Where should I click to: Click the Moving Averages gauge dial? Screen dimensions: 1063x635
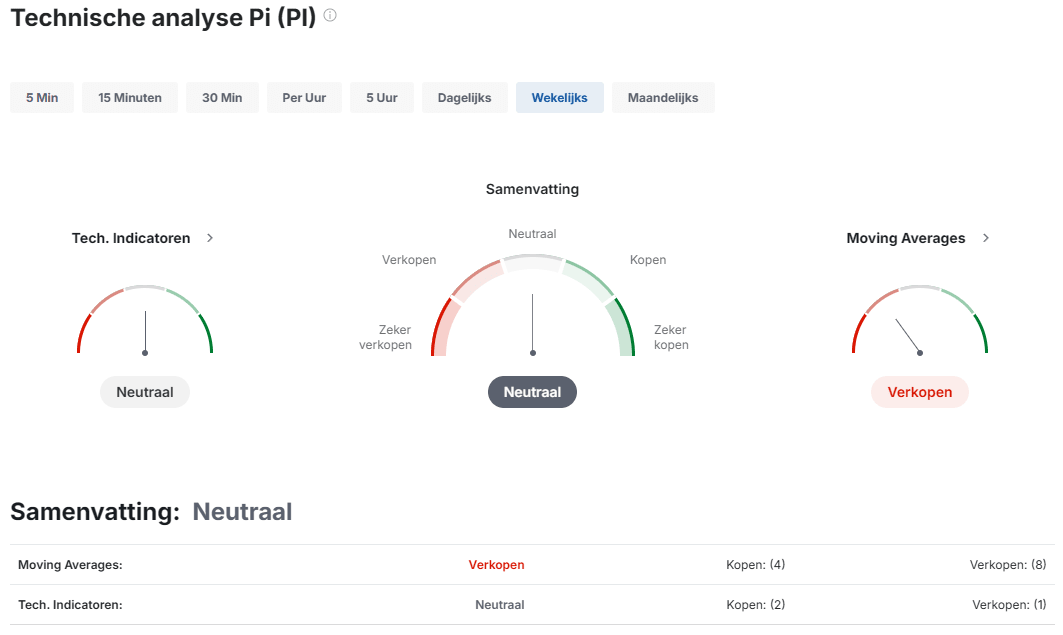point(920,320)
